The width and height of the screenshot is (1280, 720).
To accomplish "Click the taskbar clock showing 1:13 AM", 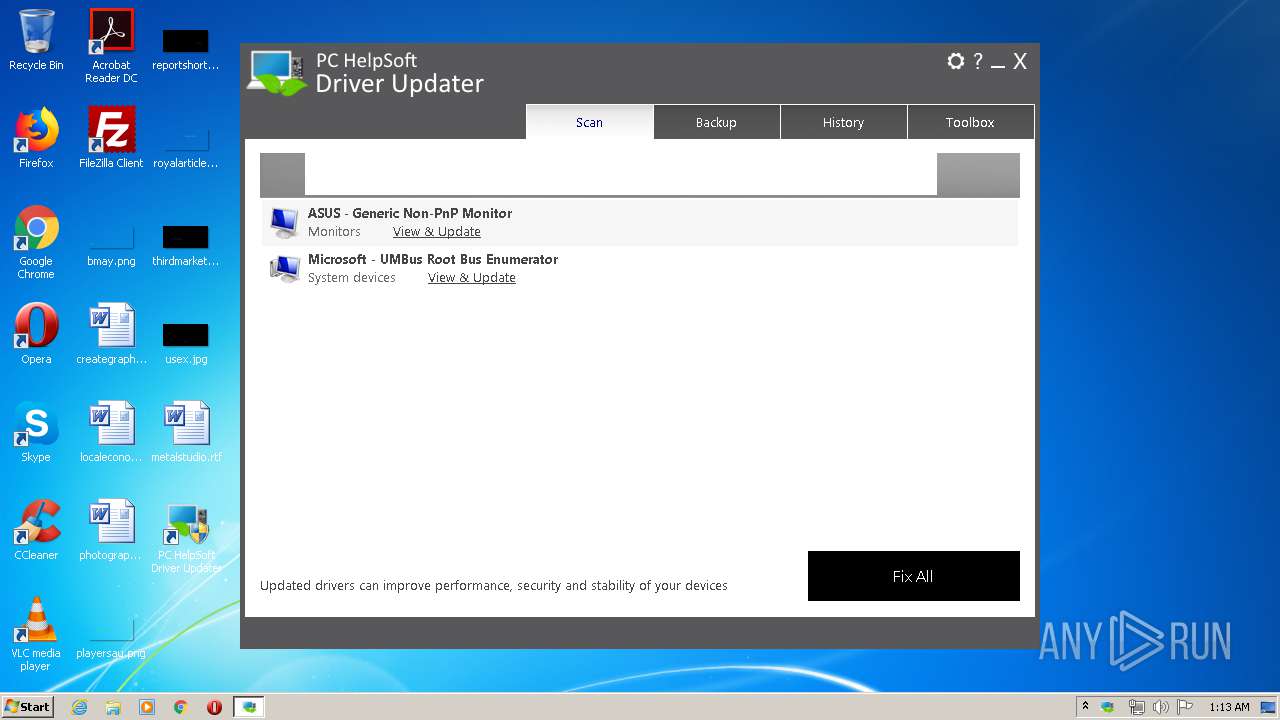I will tap(1229, 707).
